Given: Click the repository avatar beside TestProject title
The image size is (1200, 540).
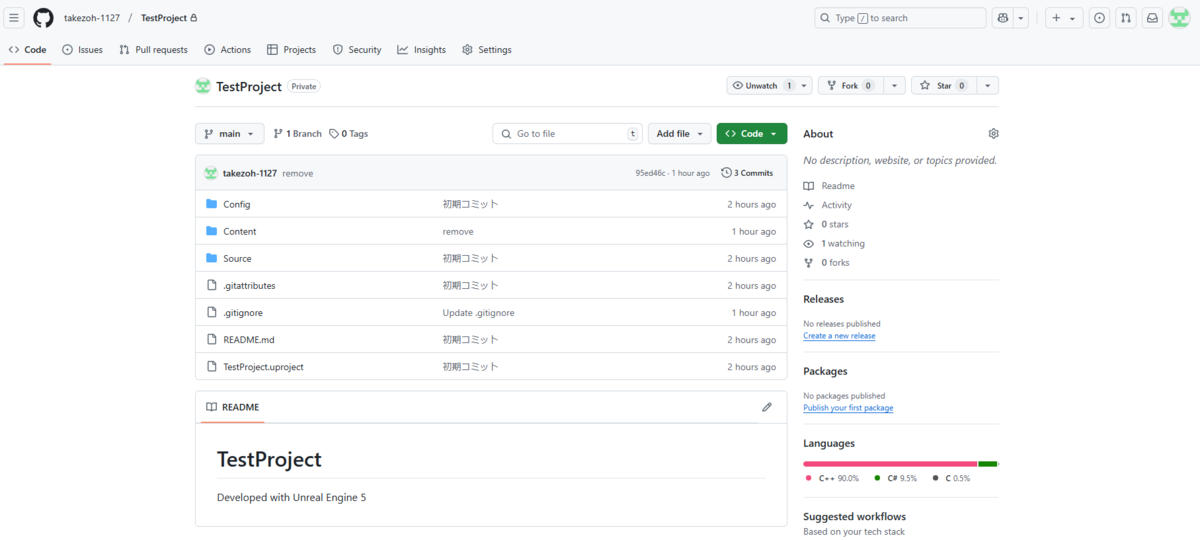Looking at the screenshot, I should point(203,86).
